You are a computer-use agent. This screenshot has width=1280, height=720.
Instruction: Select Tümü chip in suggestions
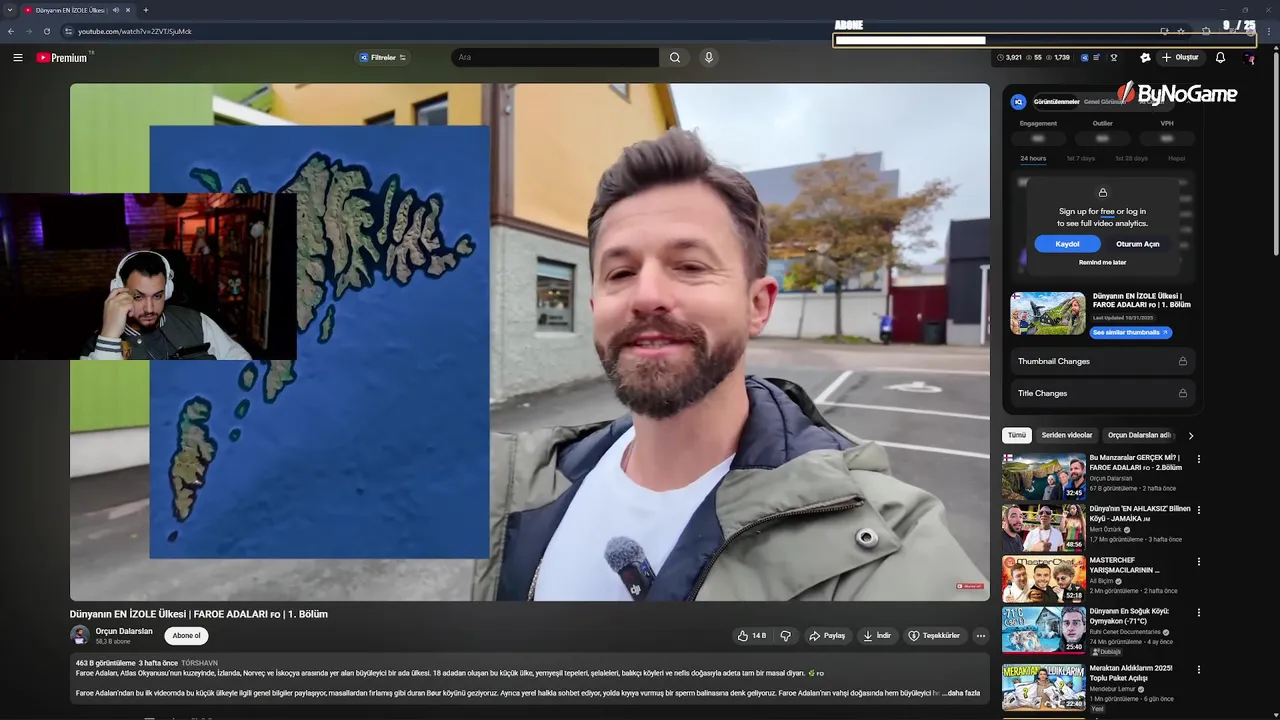(x=1017, y=435)
